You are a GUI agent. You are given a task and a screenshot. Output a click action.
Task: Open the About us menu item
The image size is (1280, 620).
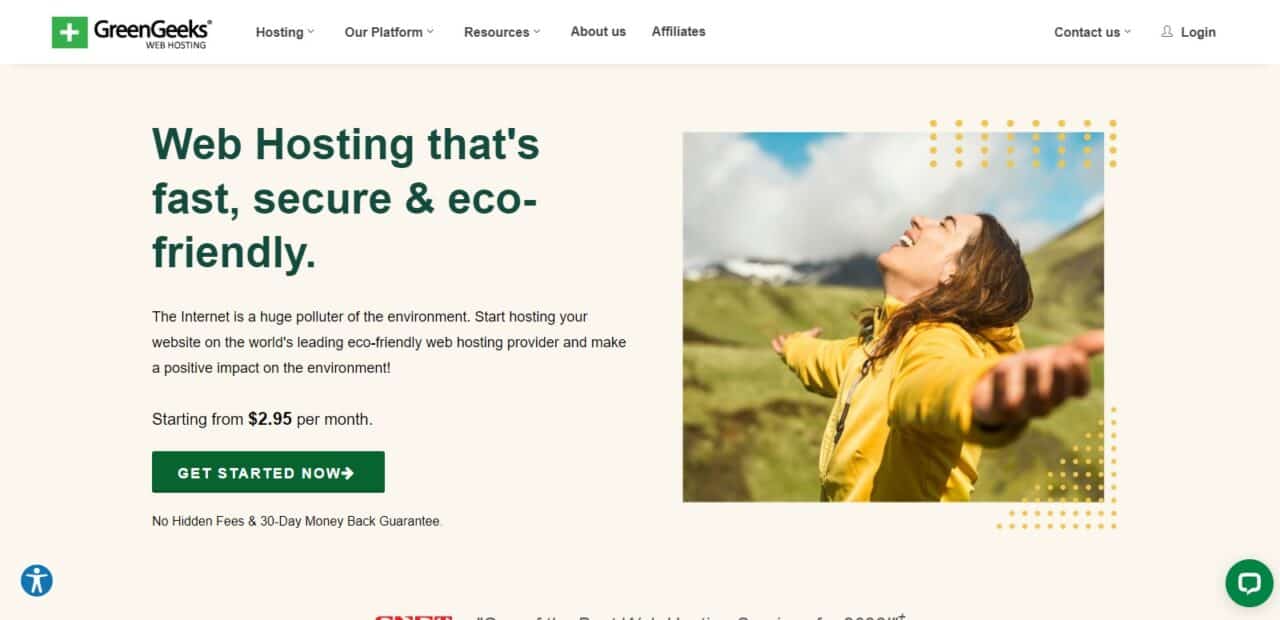[x=598, y=32]
